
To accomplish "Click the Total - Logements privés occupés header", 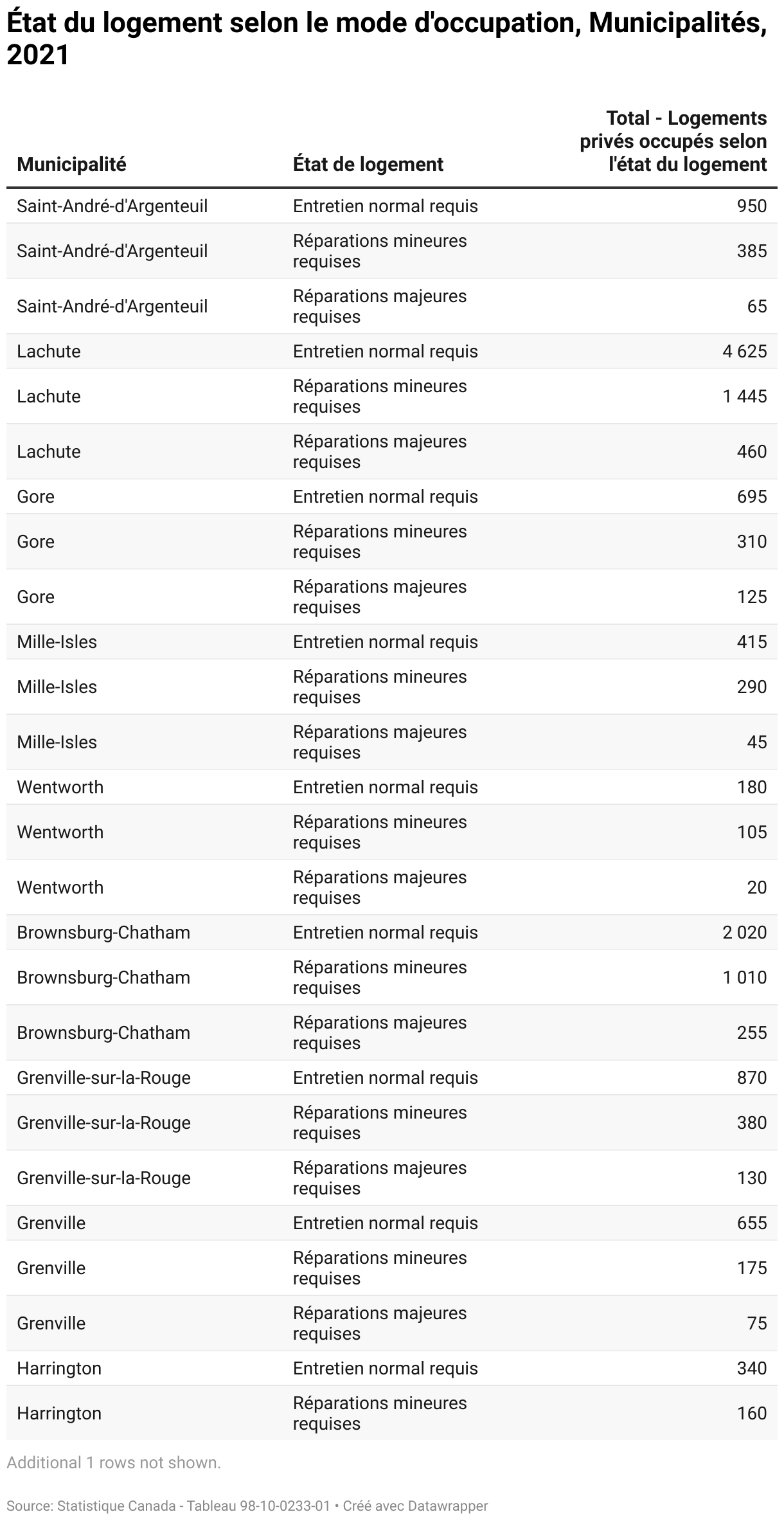I will [673, 141].
